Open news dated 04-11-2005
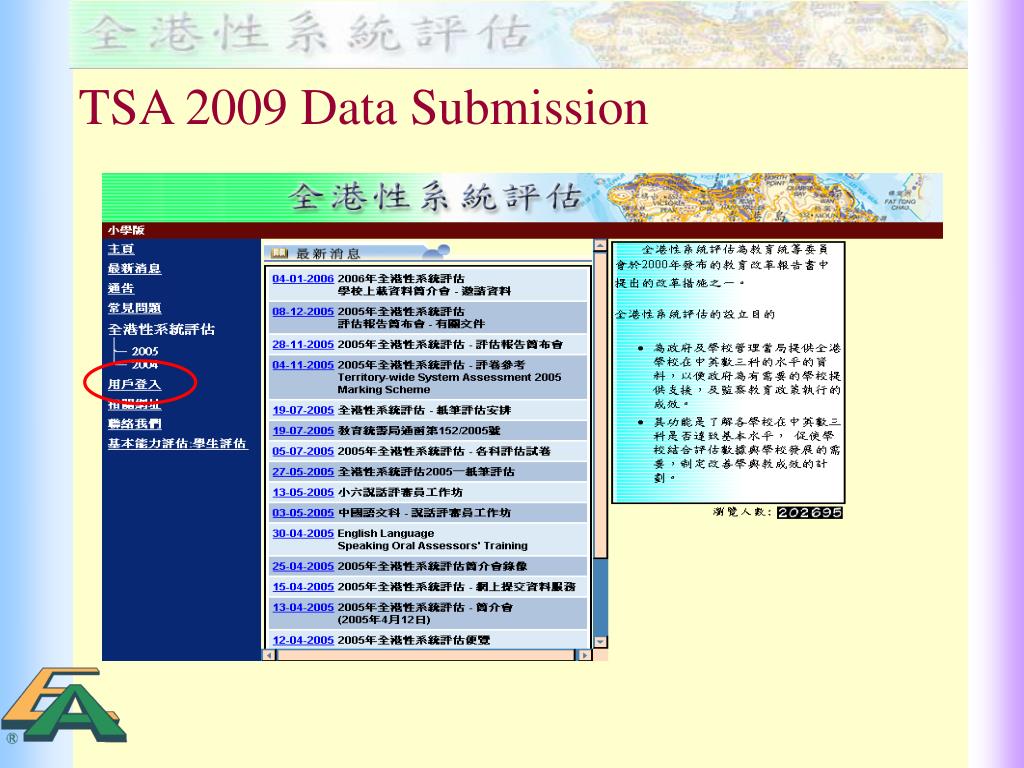This screenshot has width=1024, height=768. 303,365
